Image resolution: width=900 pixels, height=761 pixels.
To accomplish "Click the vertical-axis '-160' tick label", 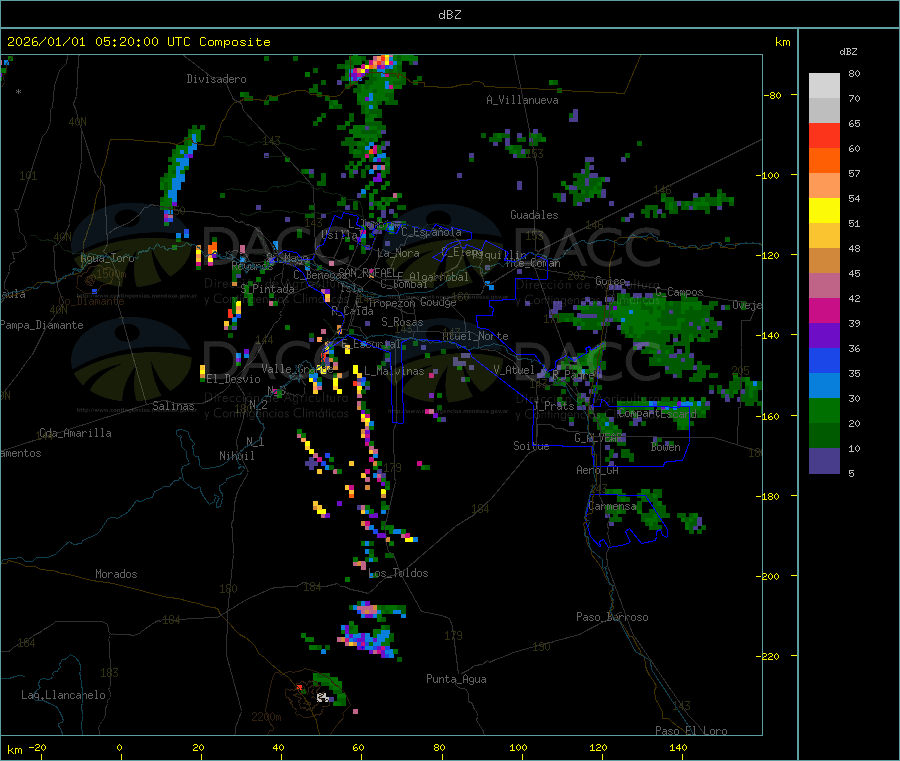I will (770, 416).
